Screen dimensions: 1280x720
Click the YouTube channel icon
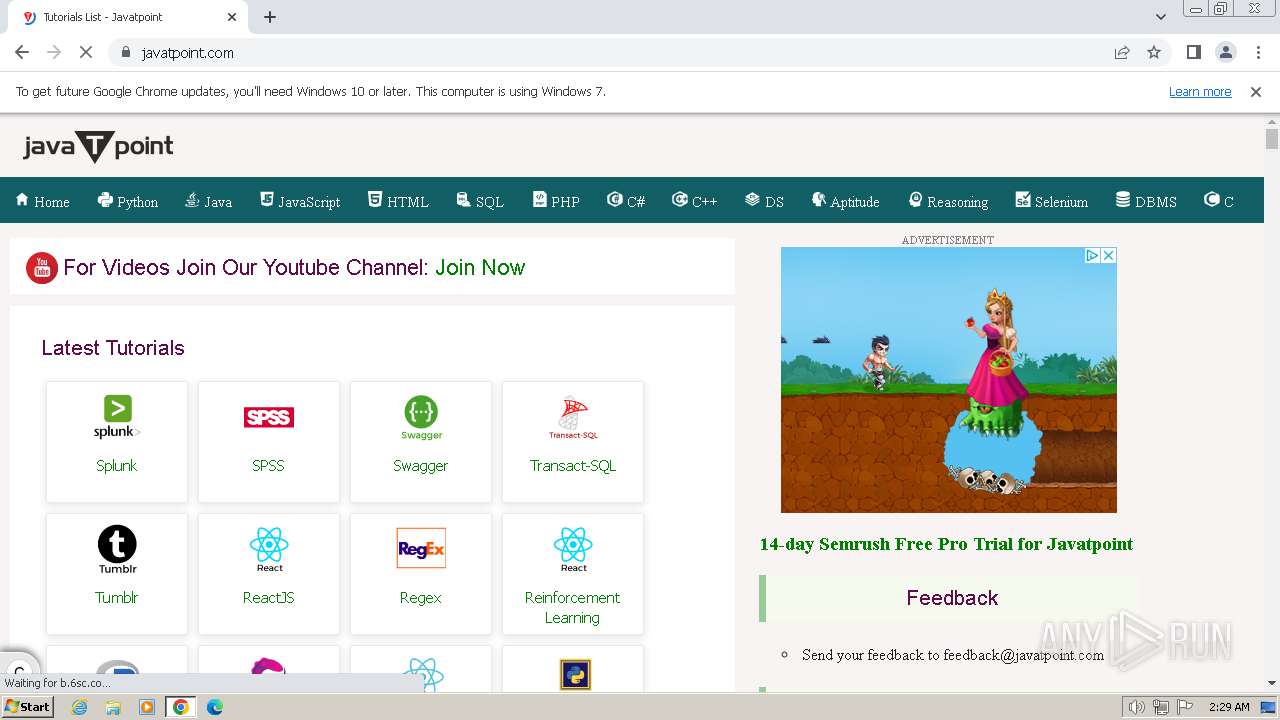point(41,267)
